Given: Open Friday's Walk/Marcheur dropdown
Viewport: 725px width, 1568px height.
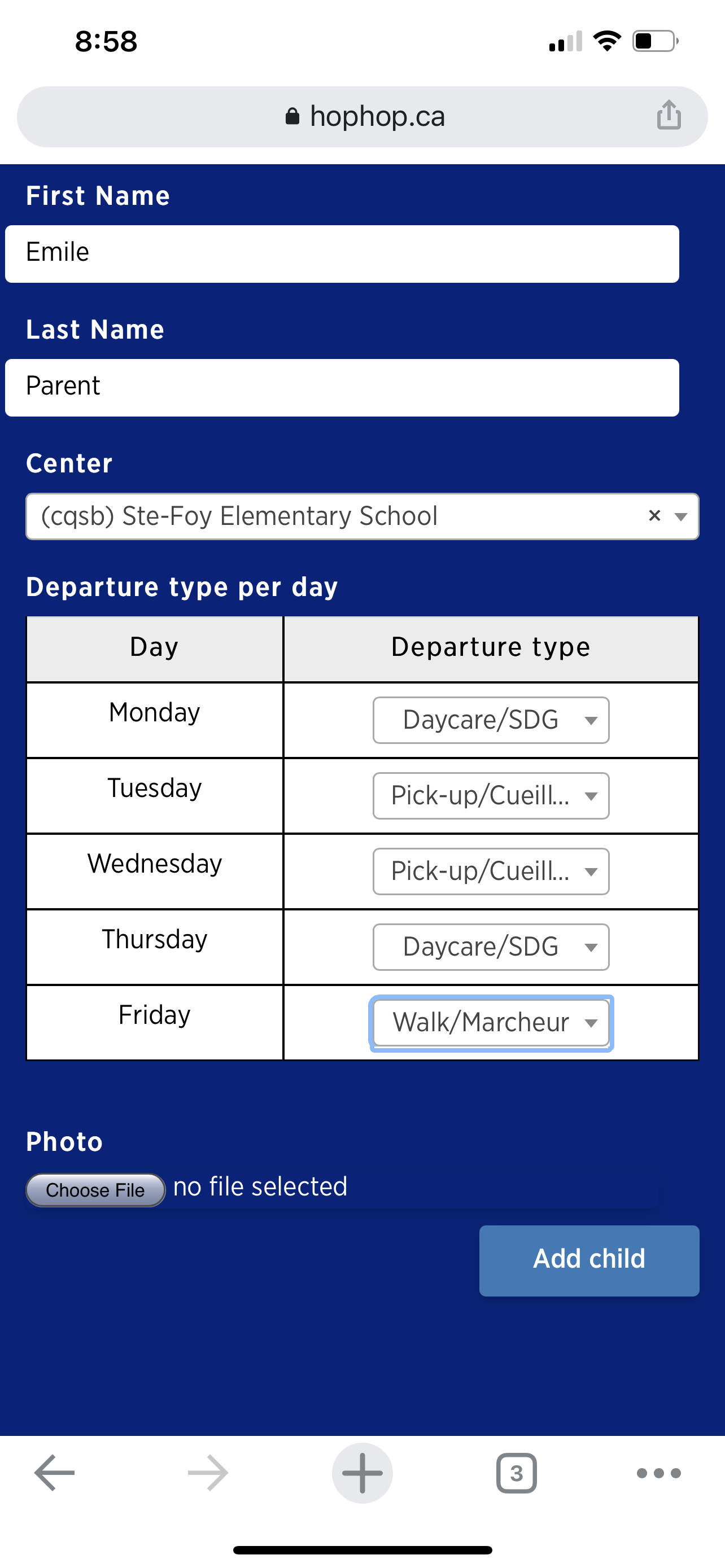Looking at the screenshot, I should coord(491,1023).
